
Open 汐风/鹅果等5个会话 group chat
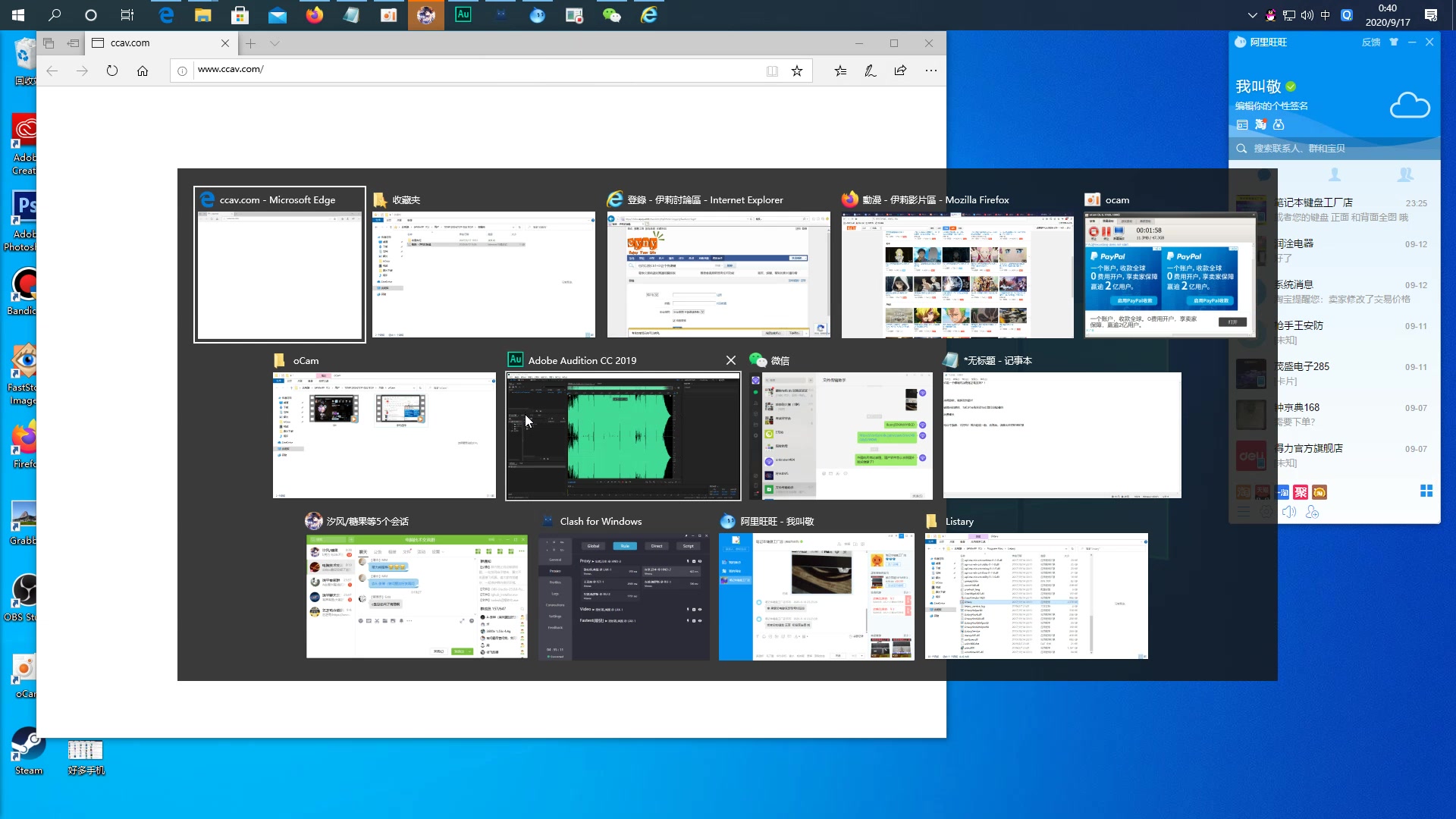417,597
